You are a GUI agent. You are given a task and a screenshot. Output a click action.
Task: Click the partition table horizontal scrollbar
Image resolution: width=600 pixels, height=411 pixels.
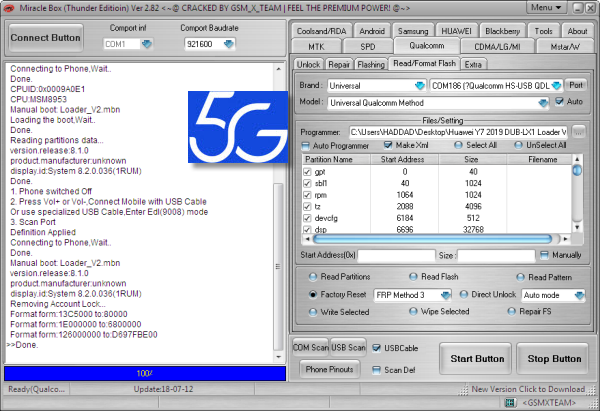pyautogui.click(x=432, y=239)
